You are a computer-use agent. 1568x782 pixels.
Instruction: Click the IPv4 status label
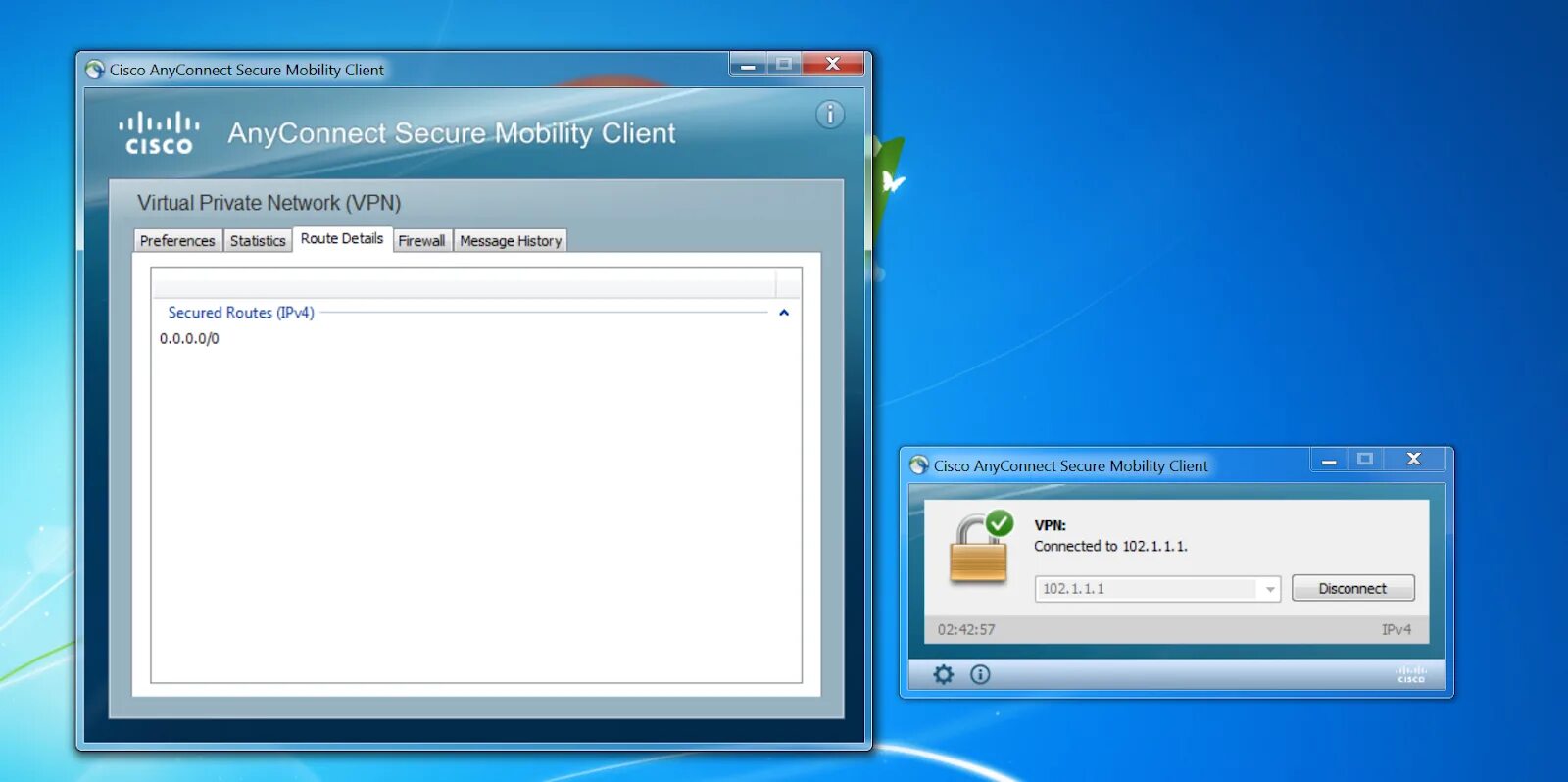(x=1396, y=630)
